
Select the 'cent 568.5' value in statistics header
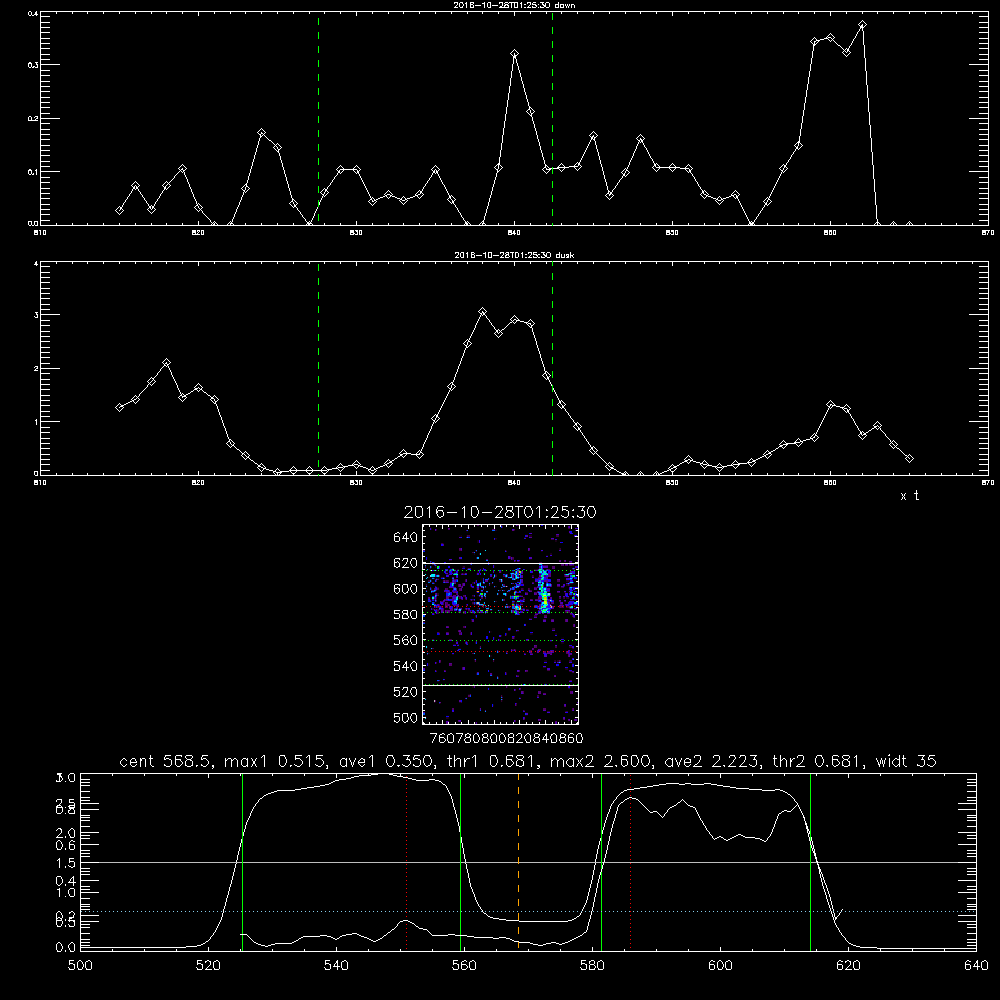[165, 761]
